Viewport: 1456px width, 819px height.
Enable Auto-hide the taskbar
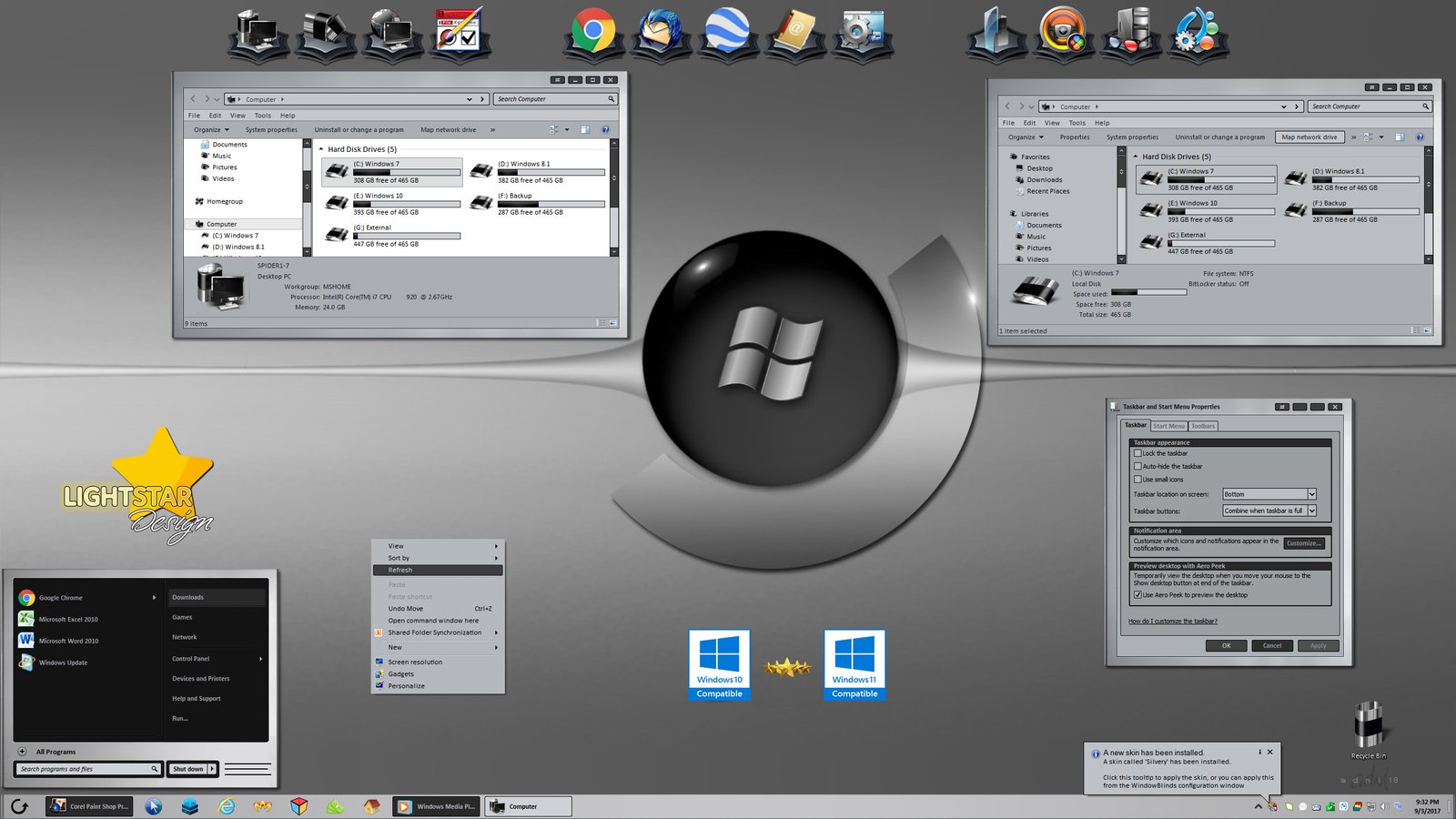[1137, 466]
